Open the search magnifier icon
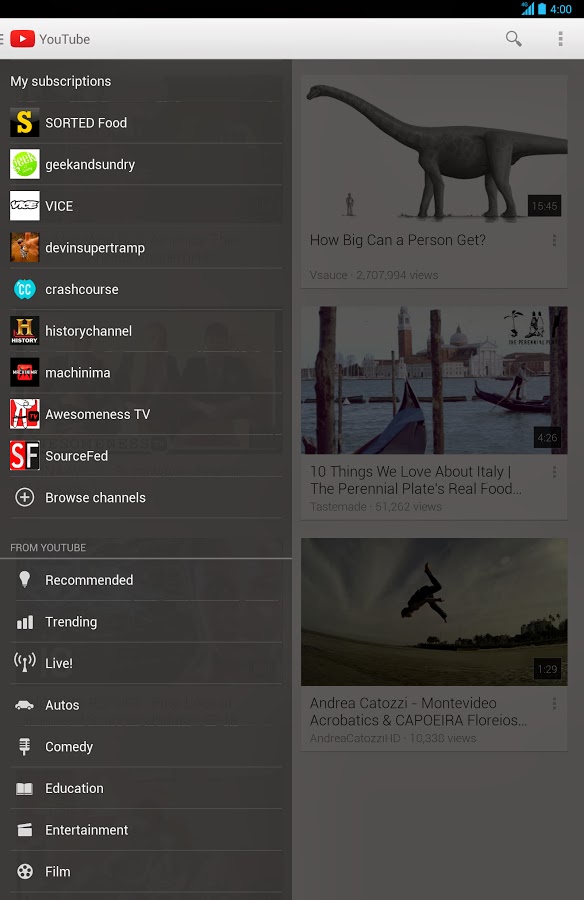584x900 pixels. pos(513,39)
